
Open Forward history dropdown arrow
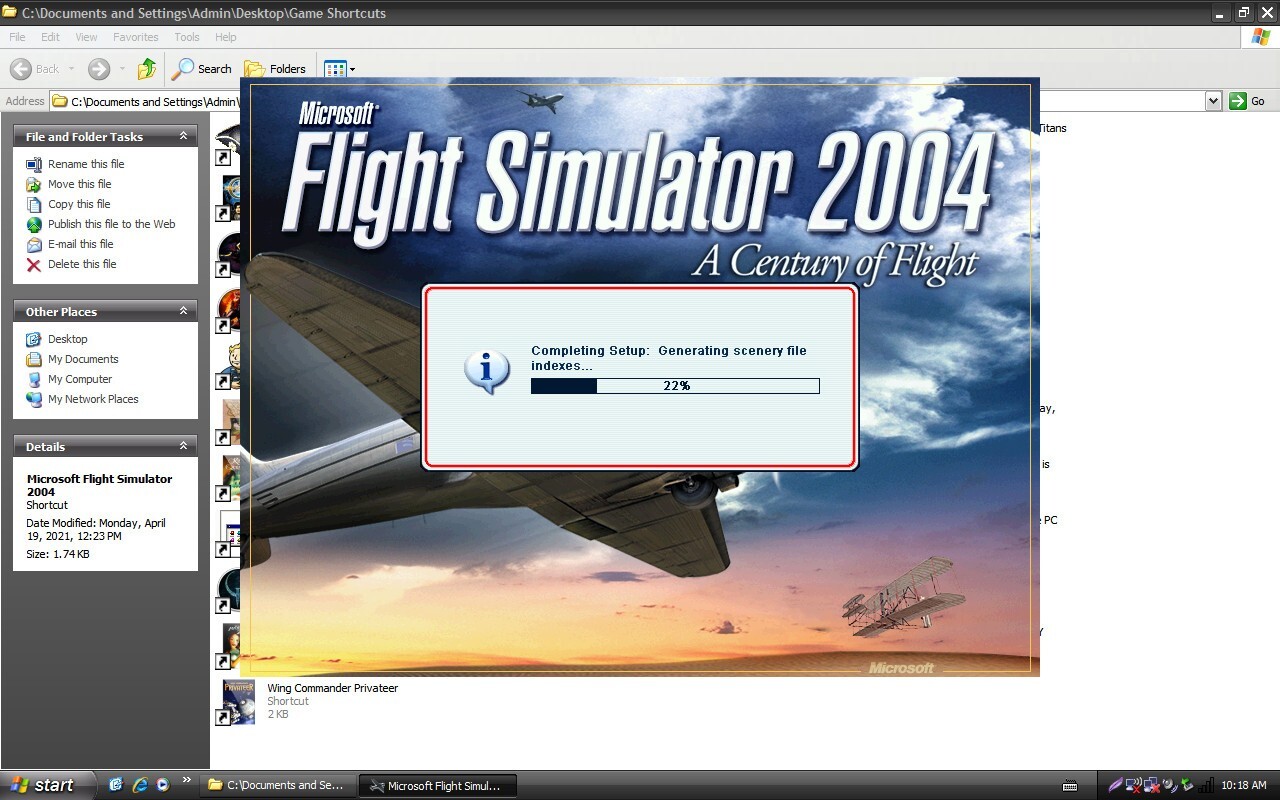tap(122, 69)
